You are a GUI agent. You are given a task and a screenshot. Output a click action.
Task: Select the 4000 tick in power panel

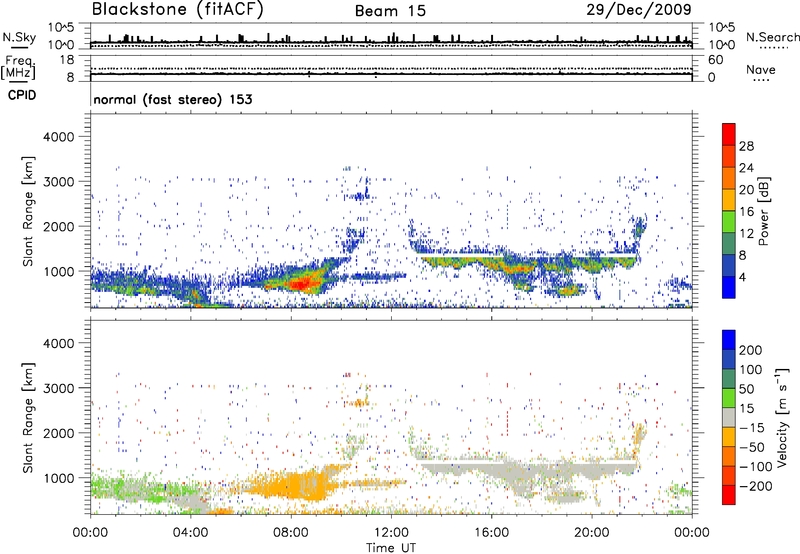click(x=58, y=137)
